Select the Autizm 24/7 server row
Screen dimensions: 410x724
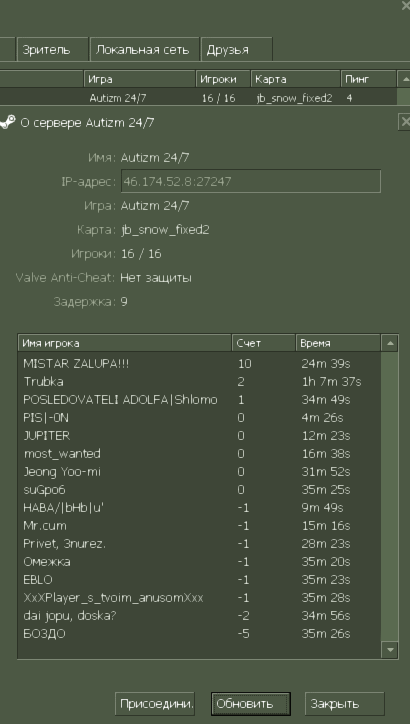point(199,98)
